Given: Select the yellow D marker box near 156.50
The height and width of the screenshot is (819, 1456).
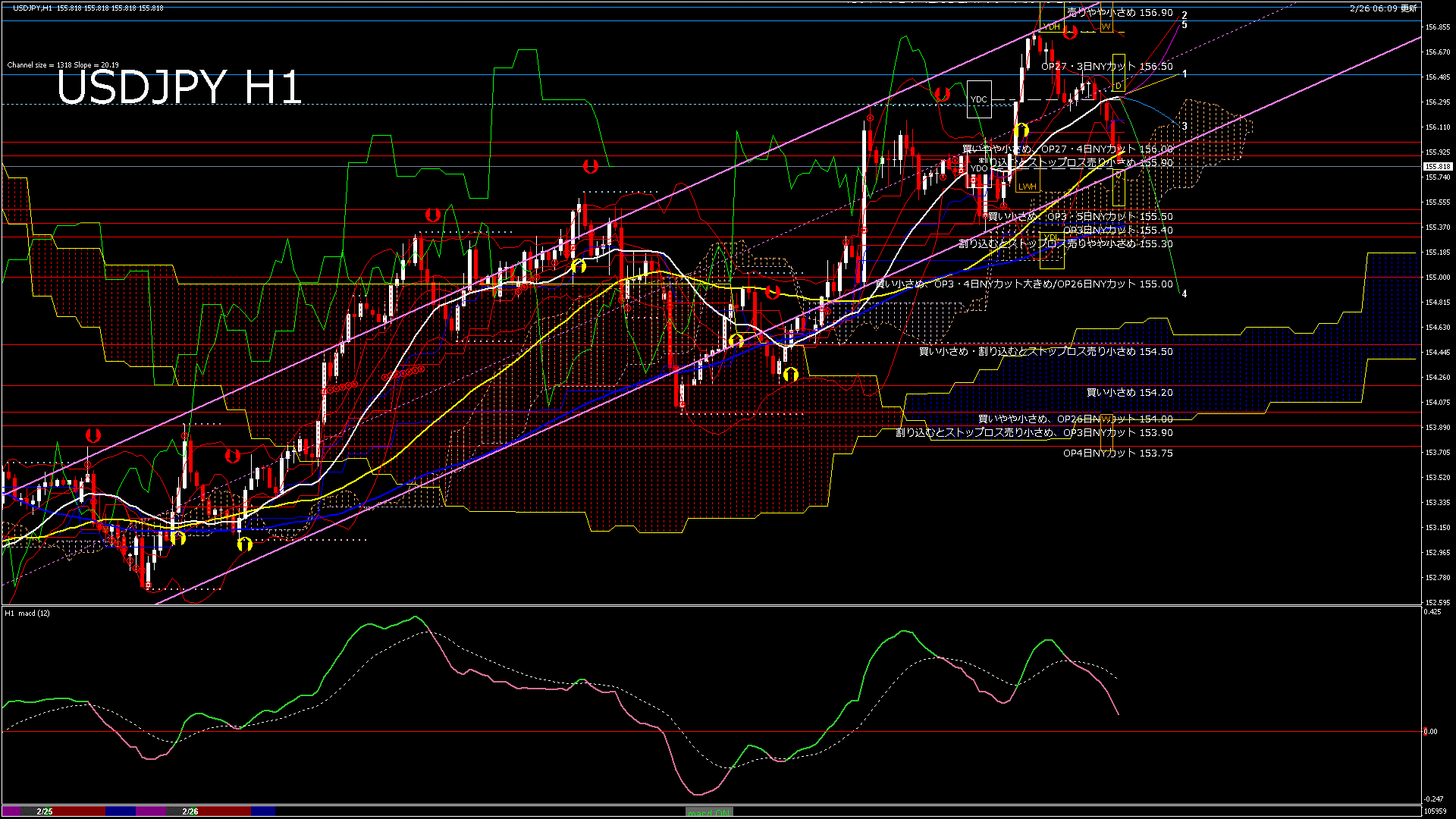Looking at the screenshot, I should [1119, 85].
